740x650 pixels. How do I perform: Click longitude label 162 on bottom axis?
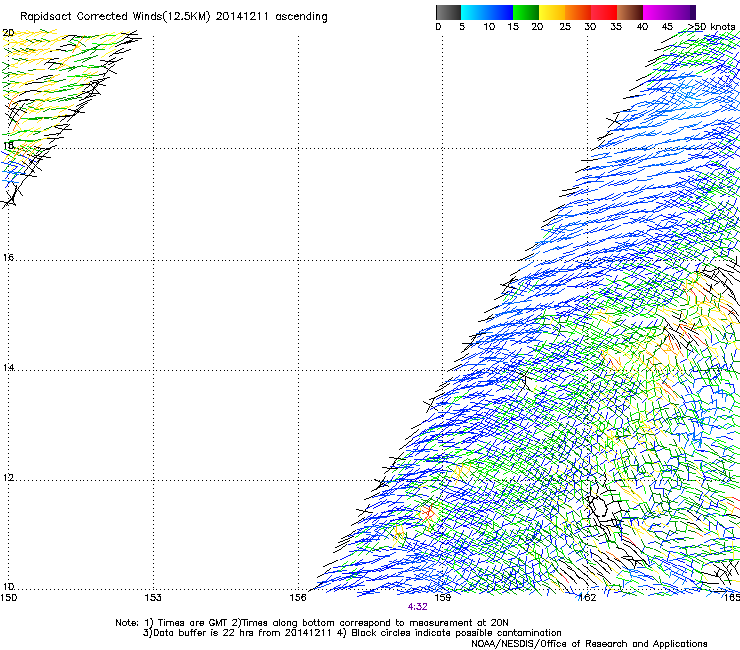pos(587,598)
